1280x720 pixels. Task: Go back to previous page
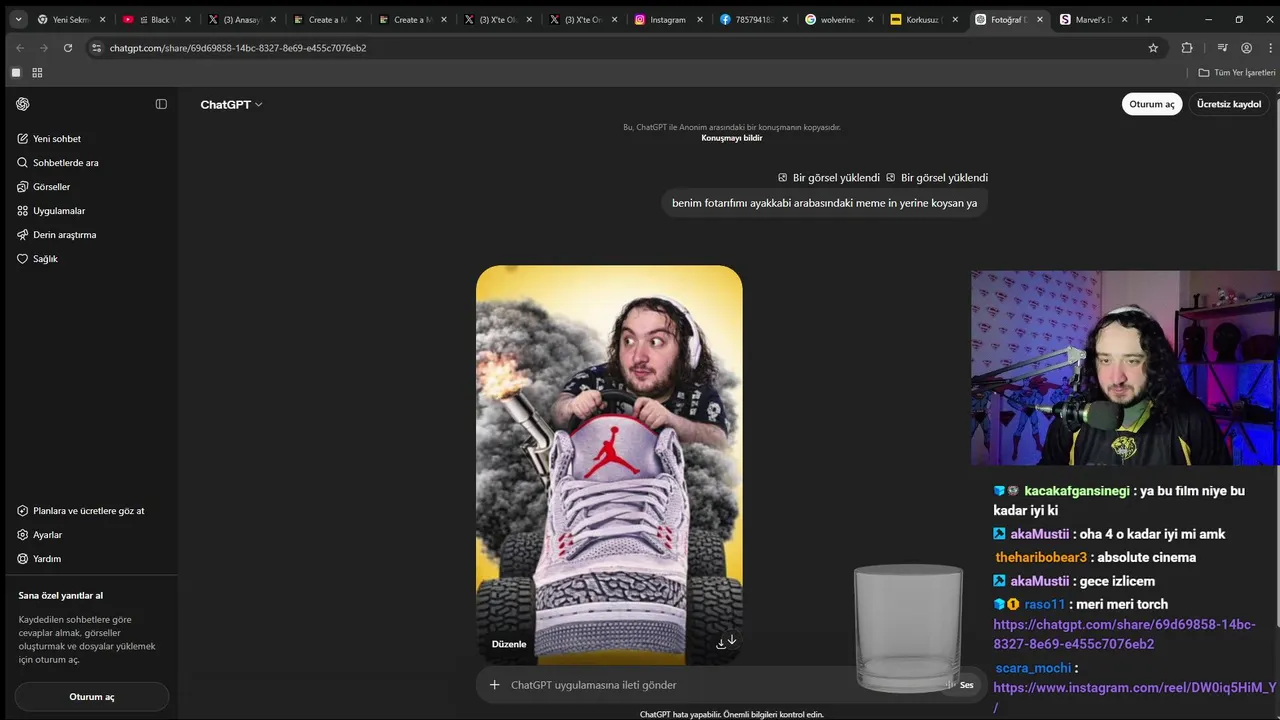click(20, 48)
